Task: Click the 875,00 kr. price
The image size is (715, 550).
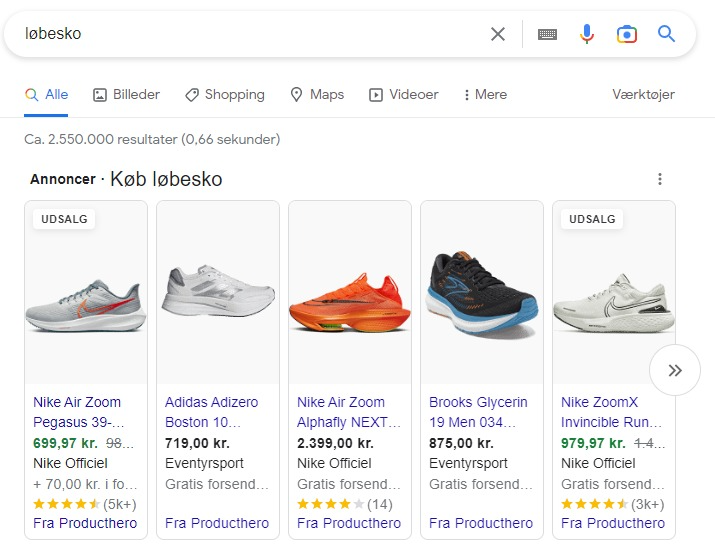Action: [x=461, y=443]
